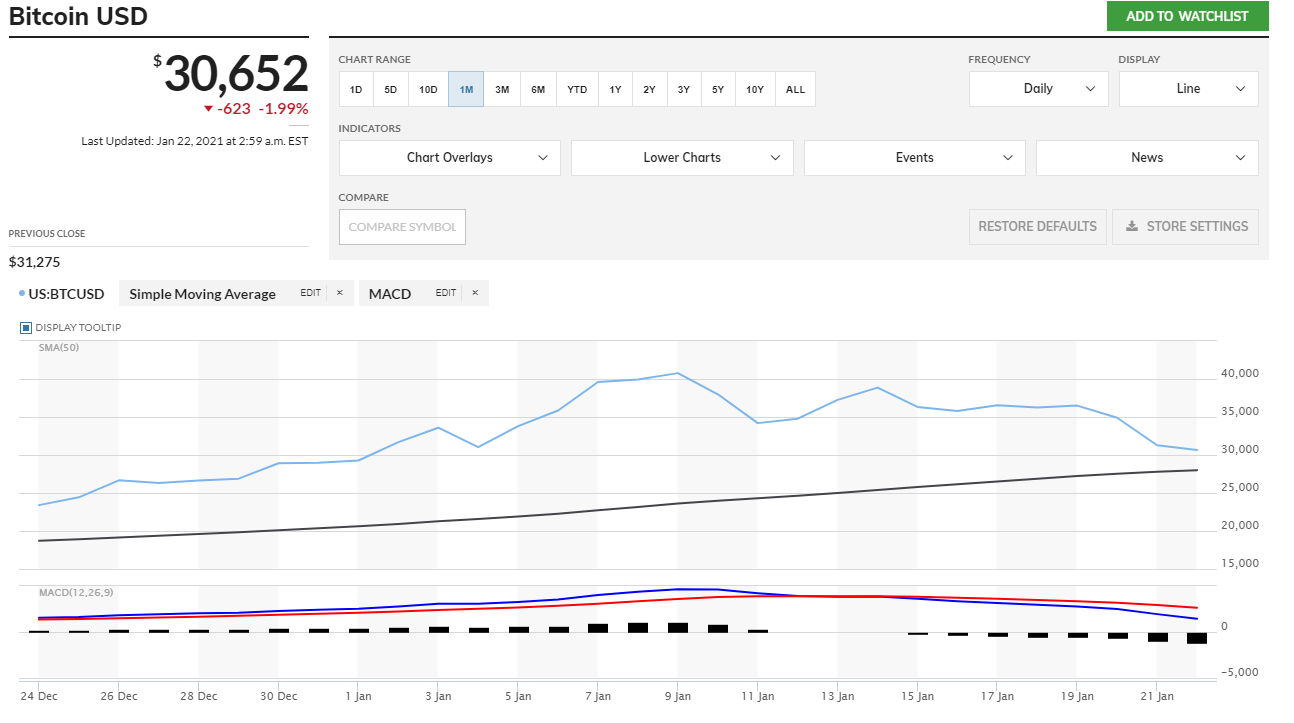Remove the MACD lower chart

coord(475,293)
